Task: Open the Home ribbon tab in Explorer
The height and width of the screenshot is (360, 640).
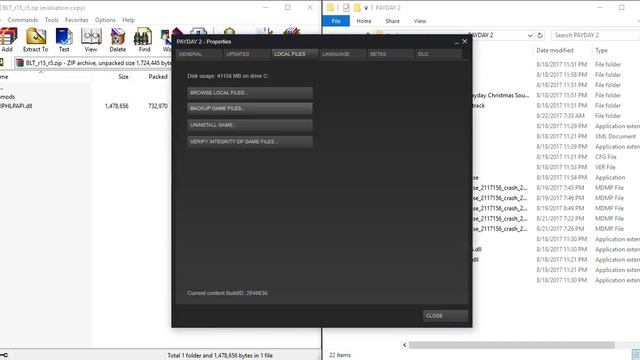Action: tap(364, 21)
